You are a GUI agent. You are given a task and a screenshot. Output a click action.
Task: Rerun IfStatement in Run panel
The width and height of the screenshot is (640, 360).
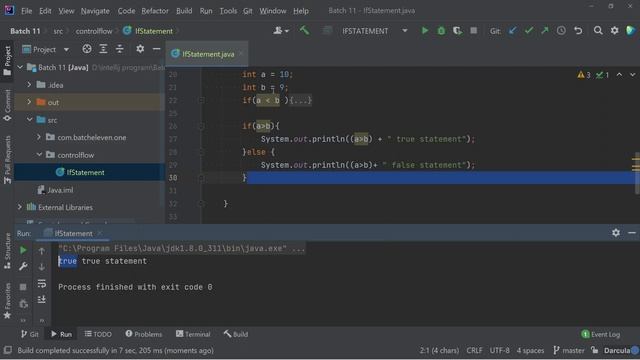(23, 250)
